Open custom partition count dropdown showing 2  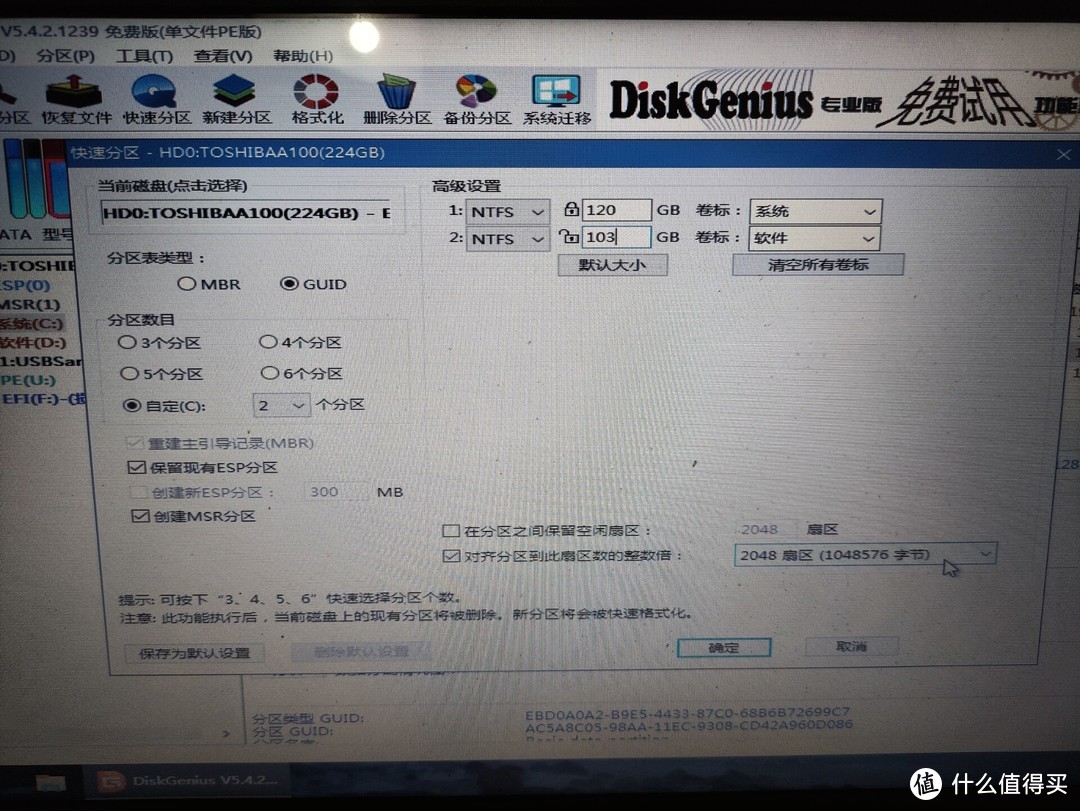click(281, 405)
